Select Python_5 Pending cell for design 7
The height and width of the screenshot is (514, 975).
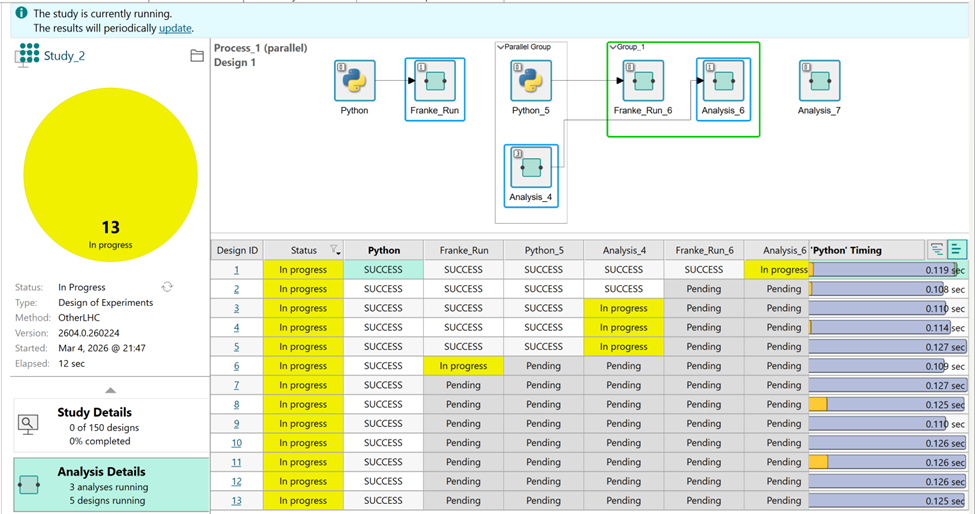[x=544, y=385]
